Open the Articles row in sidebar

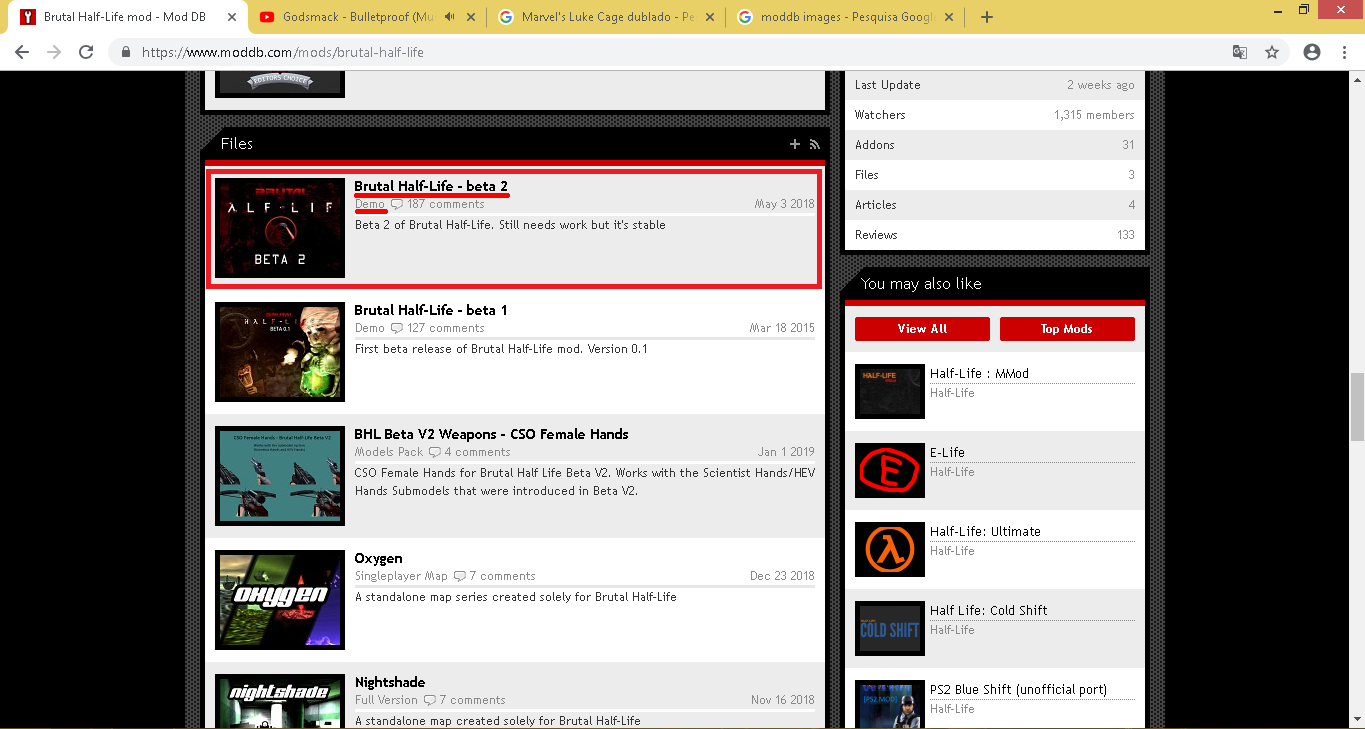click(x=995, y=205)
